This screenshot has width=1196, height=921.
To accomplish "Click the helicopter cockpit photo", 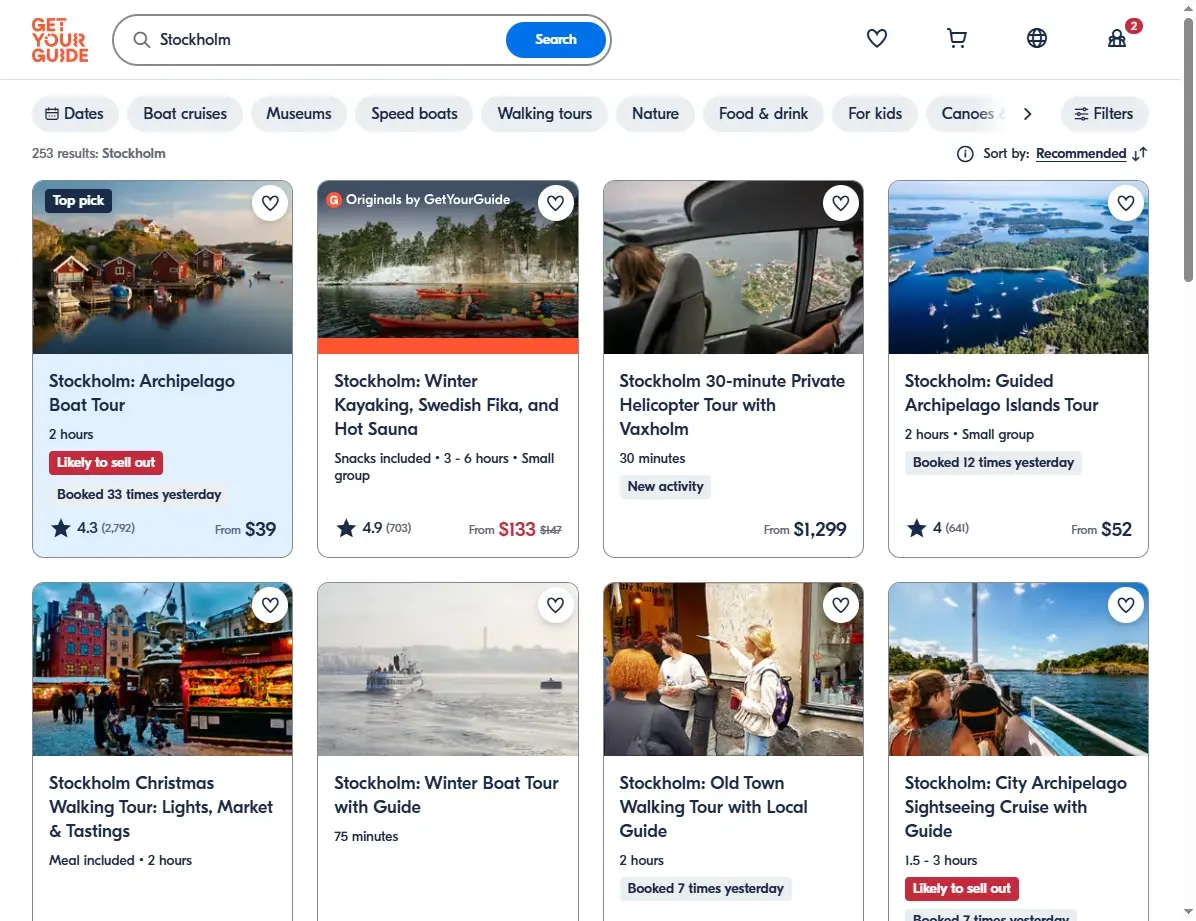I will (x=733, y=267).
